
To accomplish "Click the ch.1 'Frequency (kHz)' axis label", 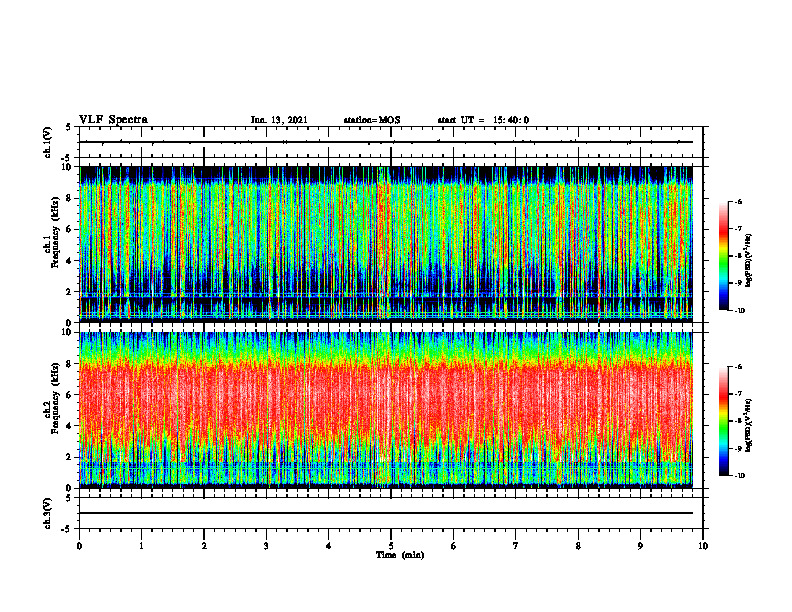I will [55, 232].
